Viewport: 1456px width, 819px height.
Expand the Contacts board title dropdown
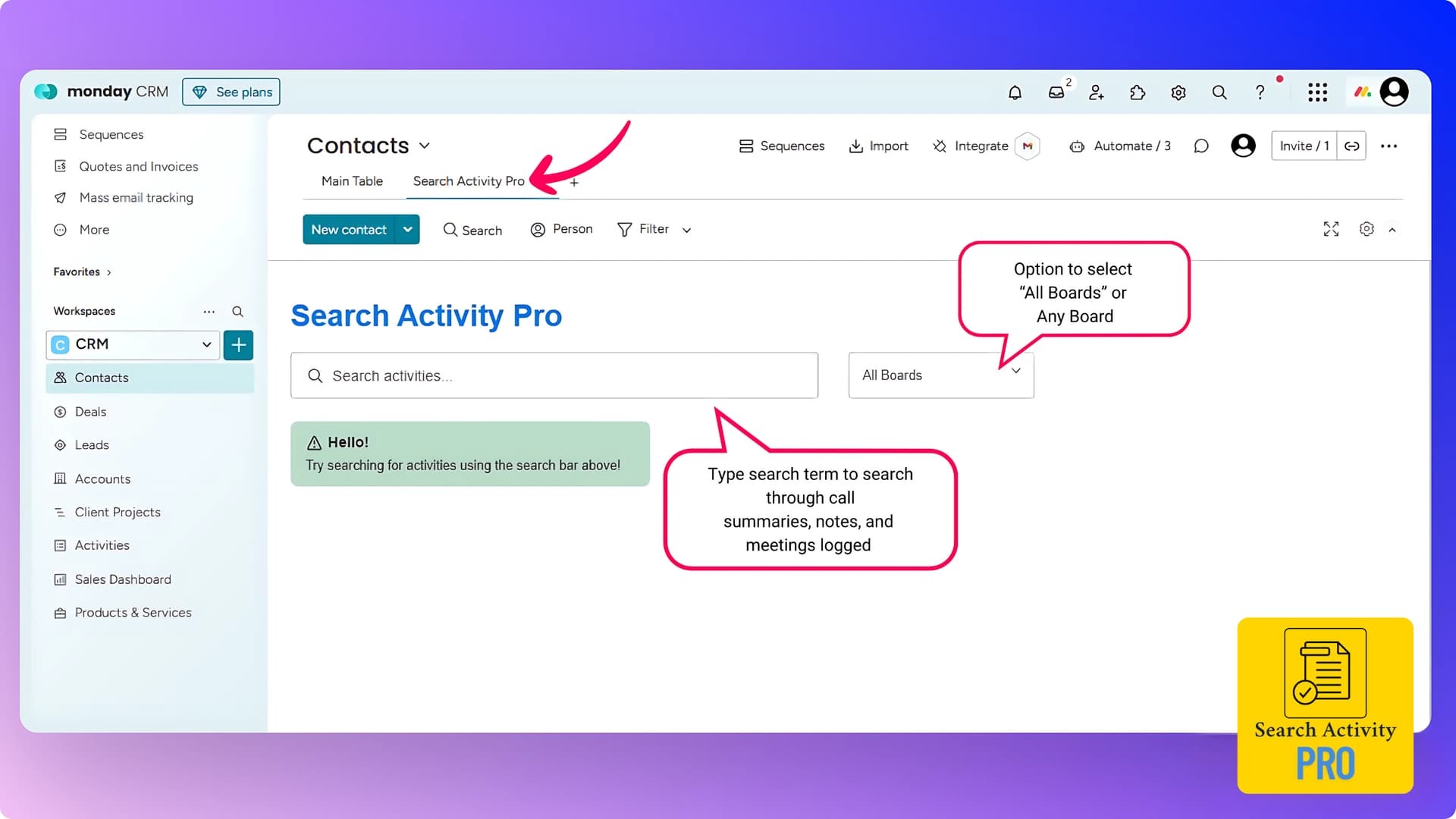[x=425, y=146]
